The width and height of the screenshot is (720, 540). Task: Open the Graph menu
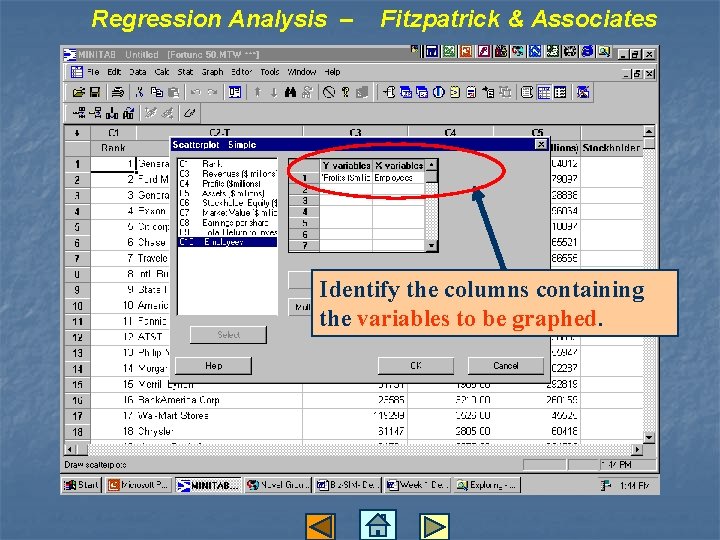[x=212, y=72]
